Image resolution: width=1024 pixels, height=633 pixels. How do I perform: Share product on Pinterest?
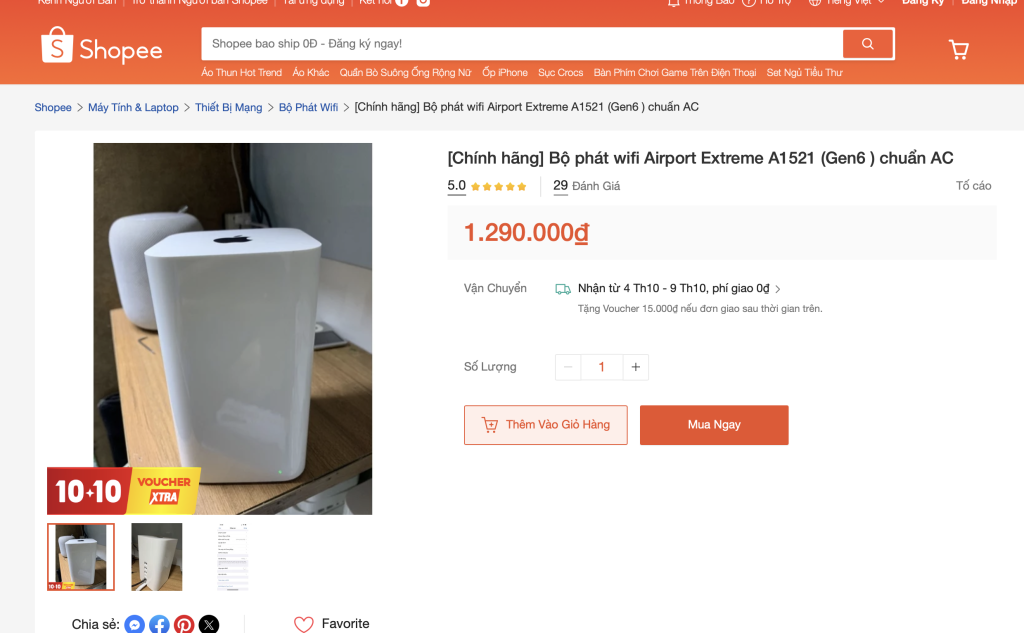pyautogui.click(x=184, y=625)
